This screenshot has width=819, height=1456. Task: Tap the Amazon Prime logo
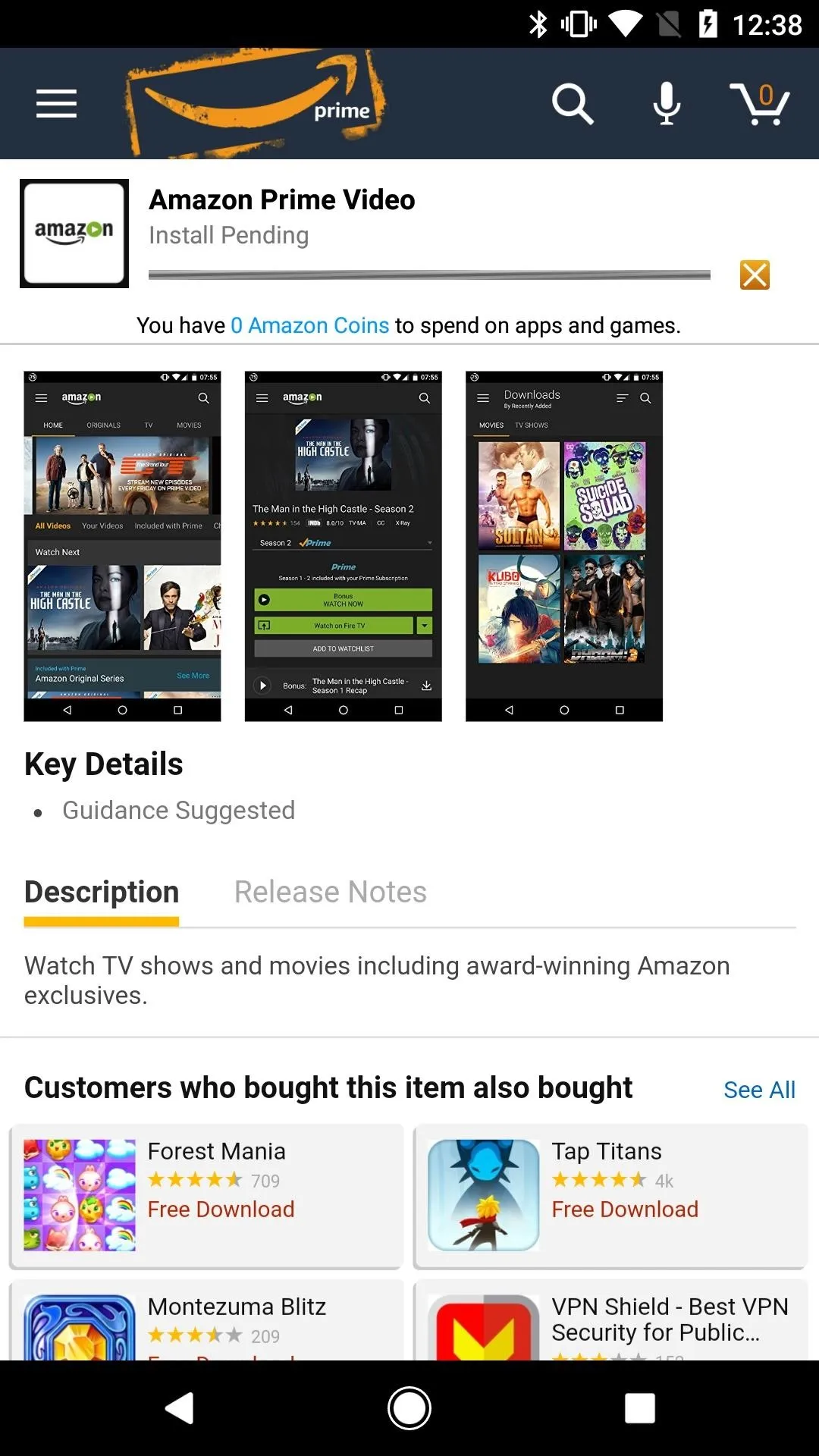tap(256, 104)
